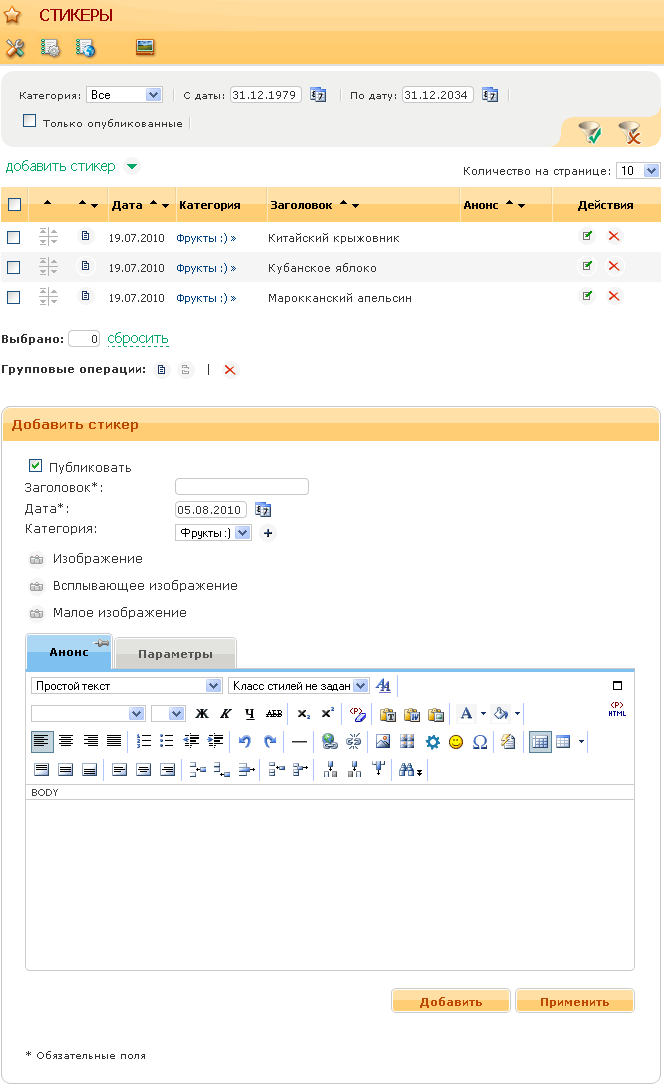Check the Марокканский апельсин row checkbox
The height and width of the screenshot is (1088, 664).
pyautogui.click(x=14, y=297)
